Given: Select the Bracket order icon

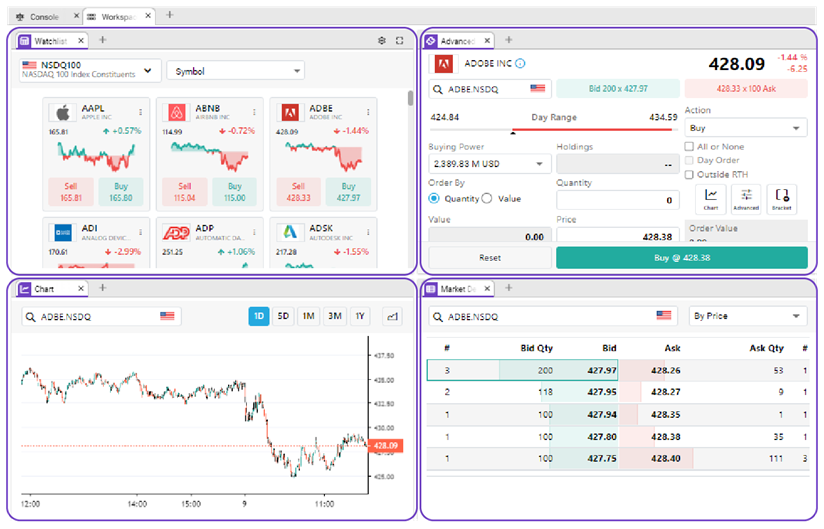Looking at the screenshot, I should pyautogui.click(x=781, y=198).
